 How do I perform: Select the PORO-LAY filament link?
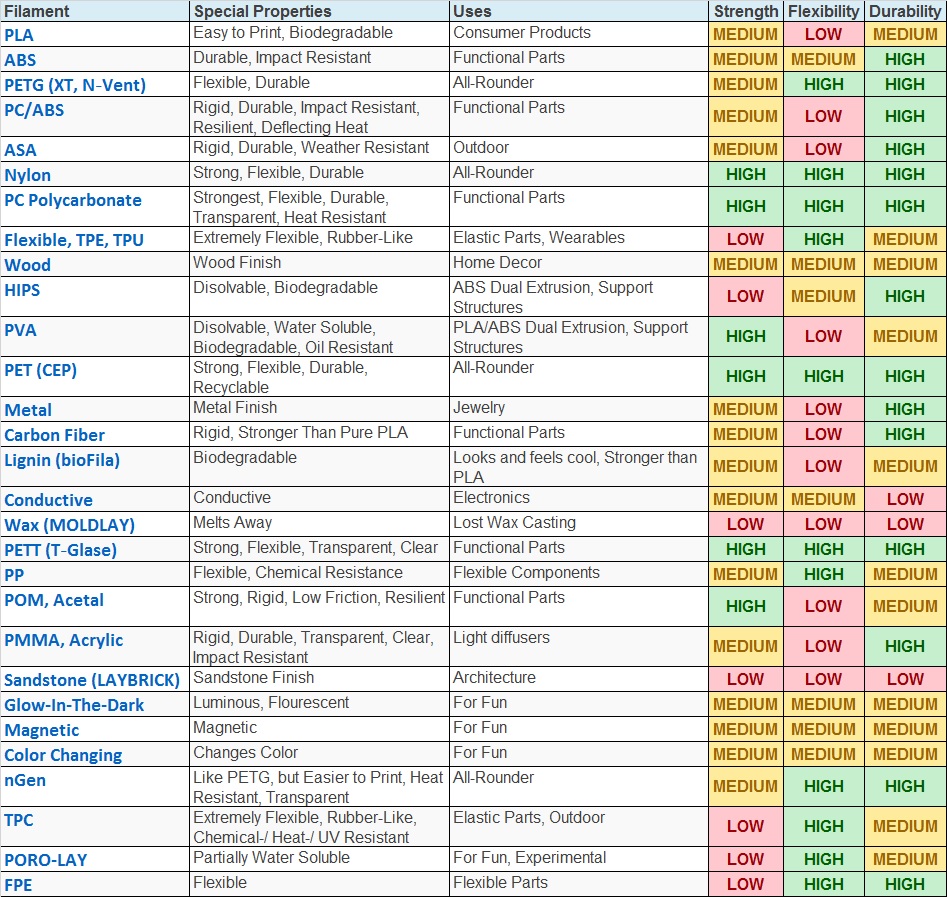coord(46,860)
